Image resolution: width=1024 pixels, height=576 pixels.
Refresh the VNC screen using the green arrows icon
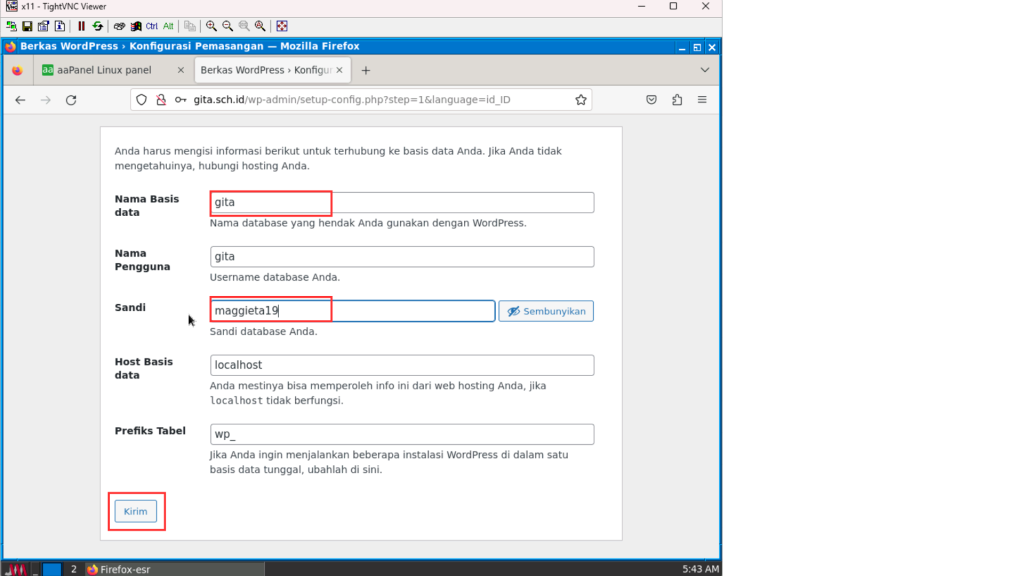(x=97, y=26)
